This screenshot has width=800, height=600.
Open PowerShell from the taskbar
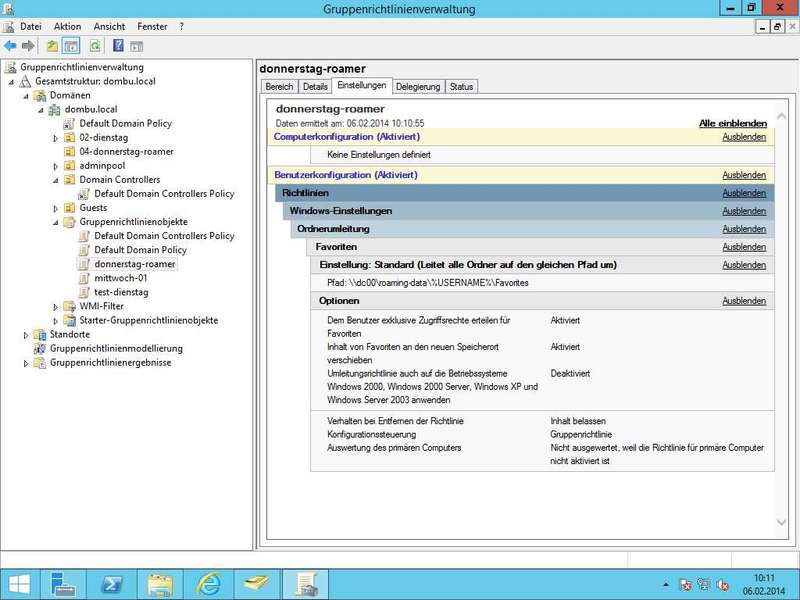[114, 582]
